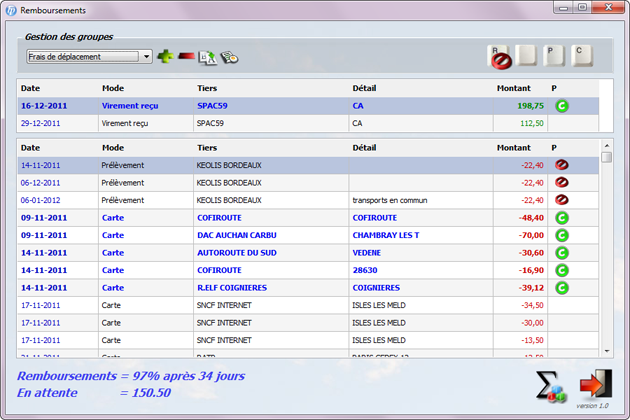The width and height of the screenshot is (630, 420).
Task: Click the -30,00 SNCF INTERNET amount
Action: click(x=532, y=323)
